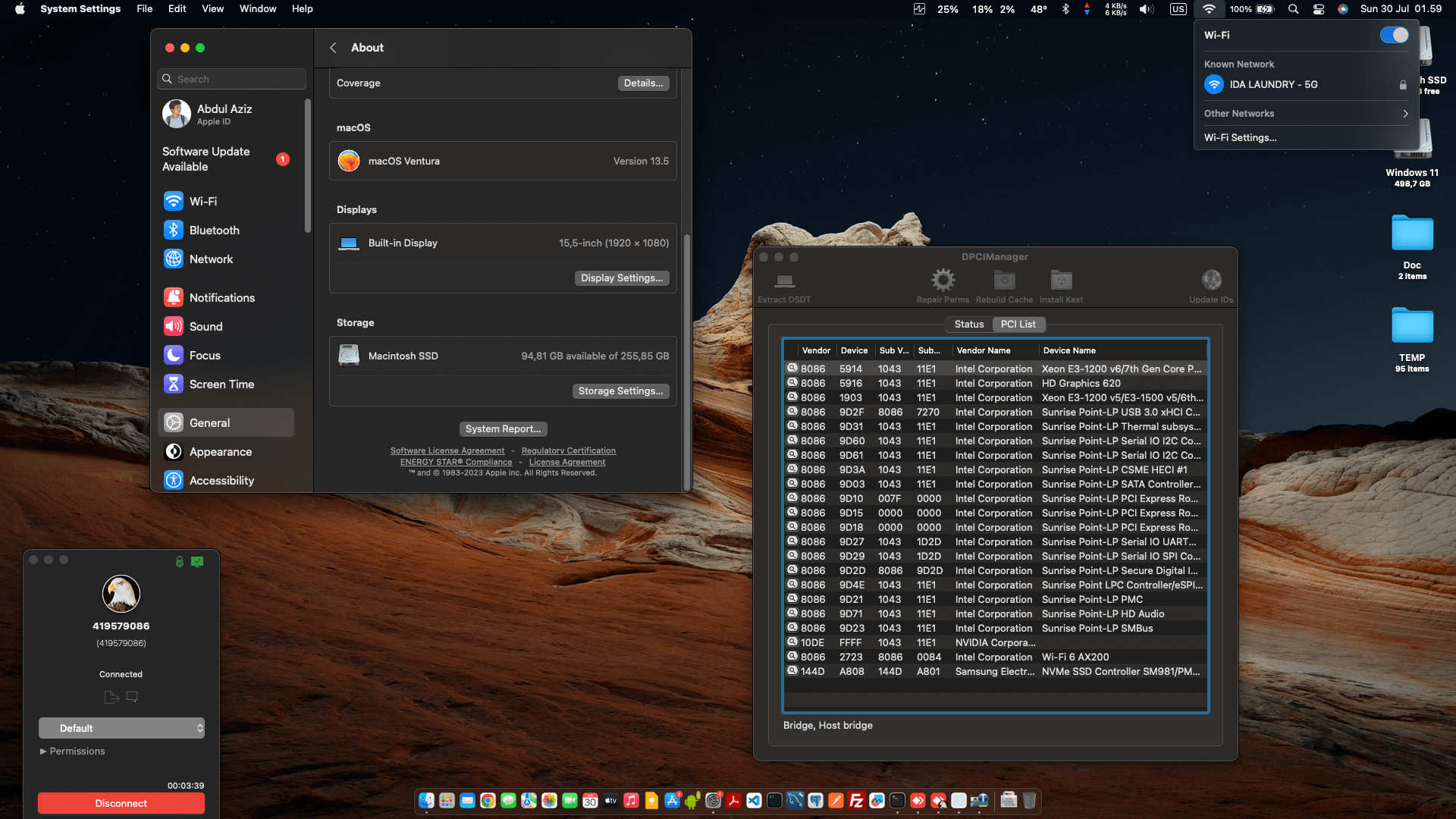This screenshot has height=819, width=1456.
Task: Go back from the About page
Action: click(333, 48)
